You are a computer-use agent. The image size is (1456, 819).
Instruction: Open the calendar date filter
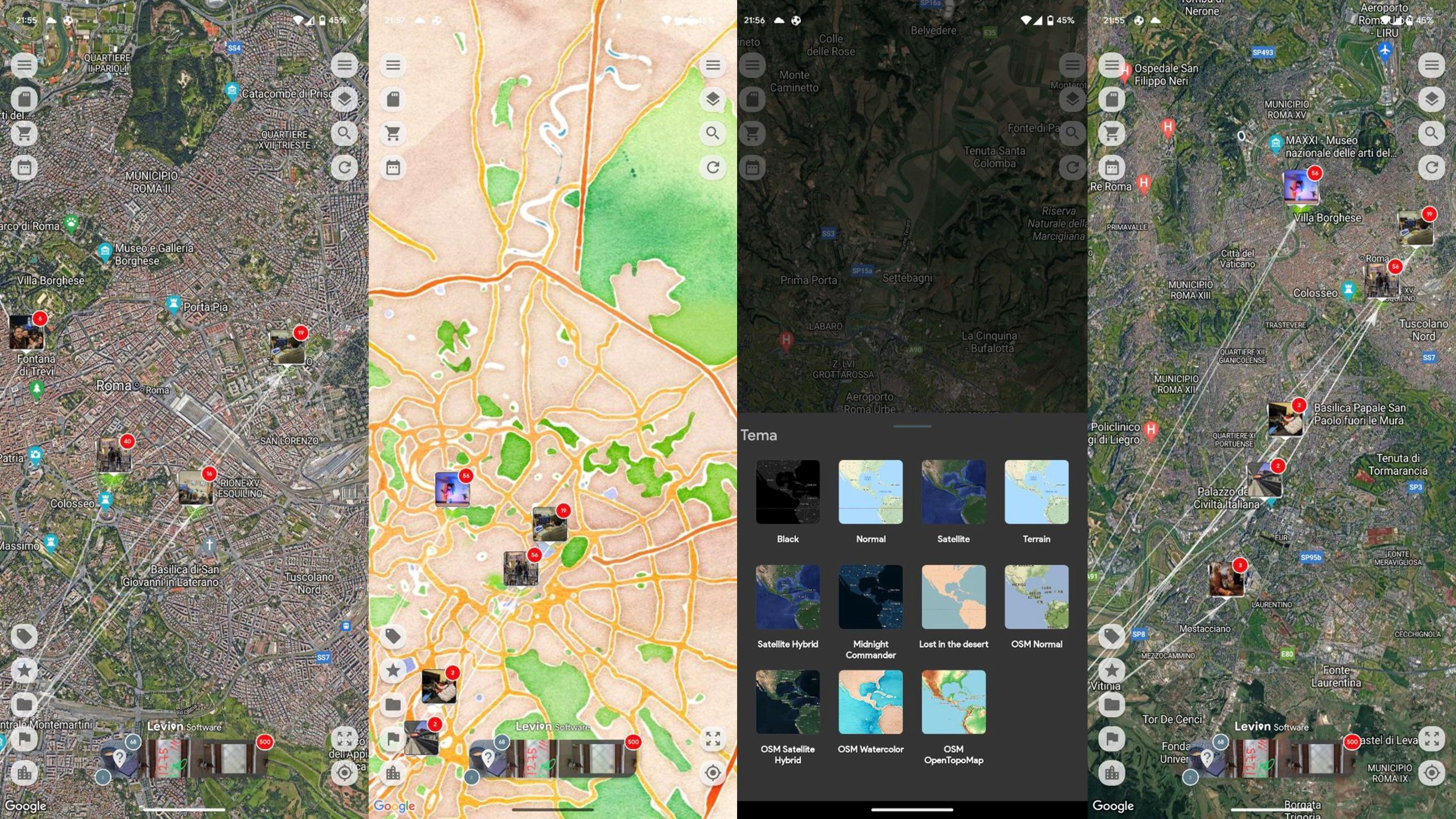(x=24, y=167)
